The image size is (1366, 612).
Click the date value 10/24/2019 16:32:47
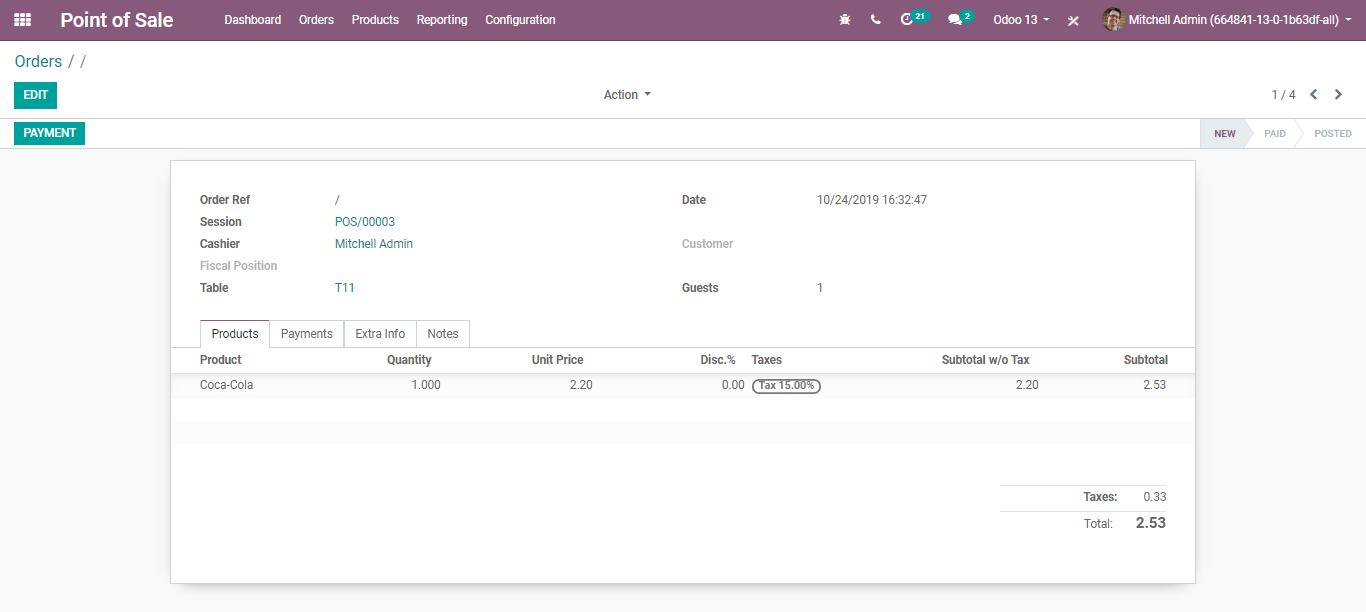(x=872, y=200)
